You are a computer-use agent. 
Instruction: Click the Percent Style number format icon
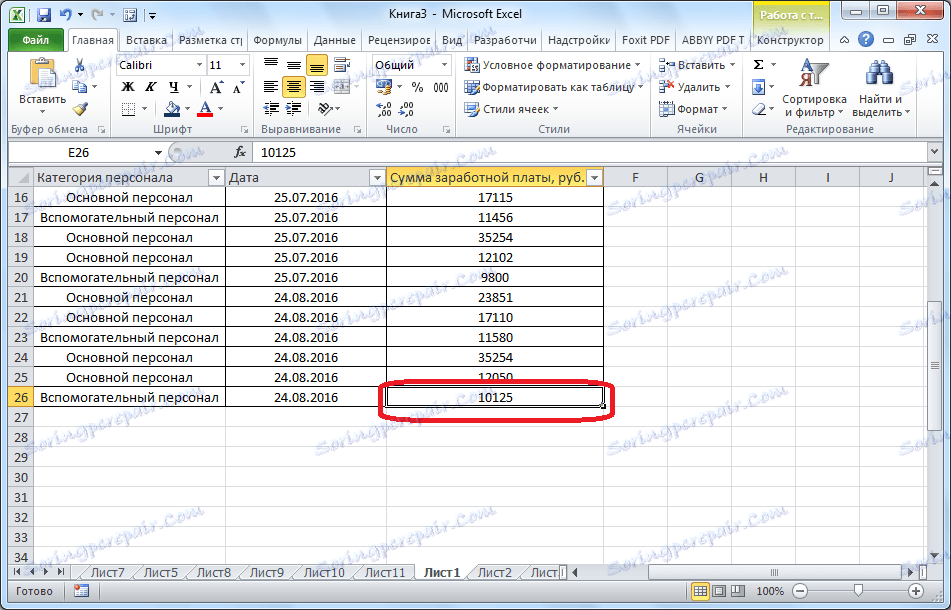pos(416,87)
